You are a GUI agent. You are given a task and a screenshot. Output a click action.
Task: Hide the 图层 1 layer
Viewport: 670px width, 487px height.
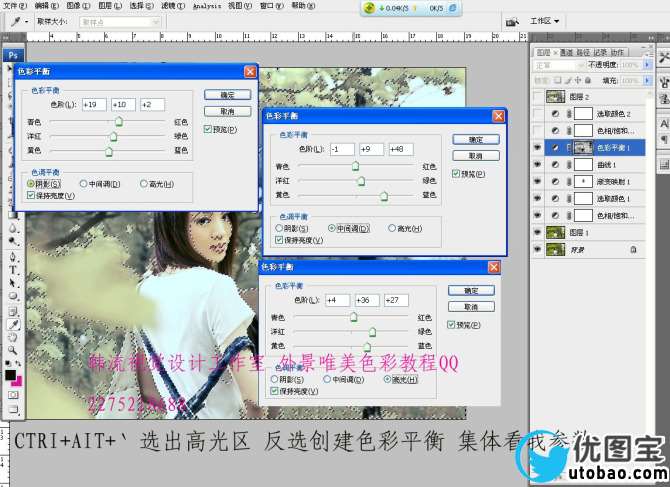[x=538, y=232]
